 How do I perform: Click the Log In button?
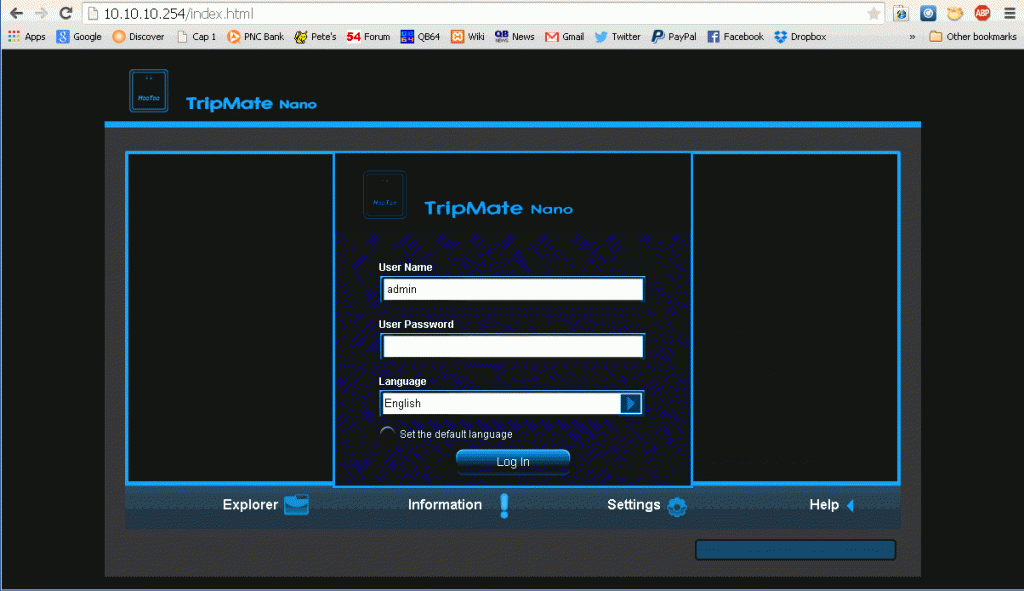point(513,462)
